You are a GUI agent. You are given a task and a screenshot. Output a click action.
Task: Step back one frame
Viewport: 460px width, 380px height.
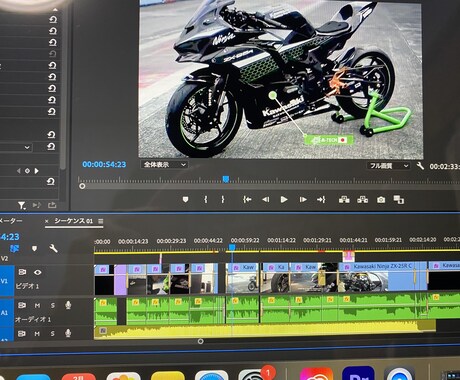pyautogui.click(x=266, y=199)
